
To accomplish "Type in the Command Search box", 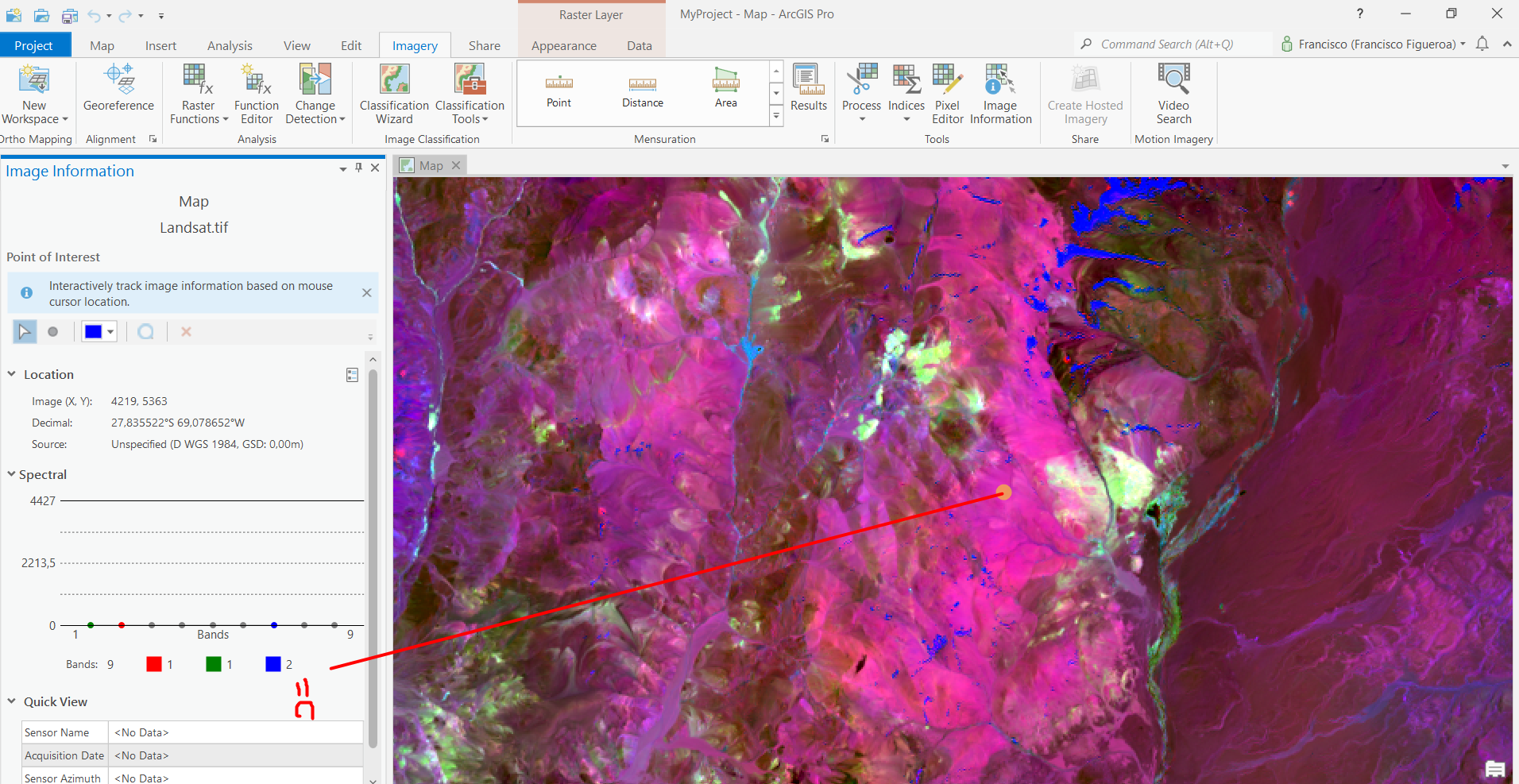I will pyautogui.click(x=1176, y=44).
